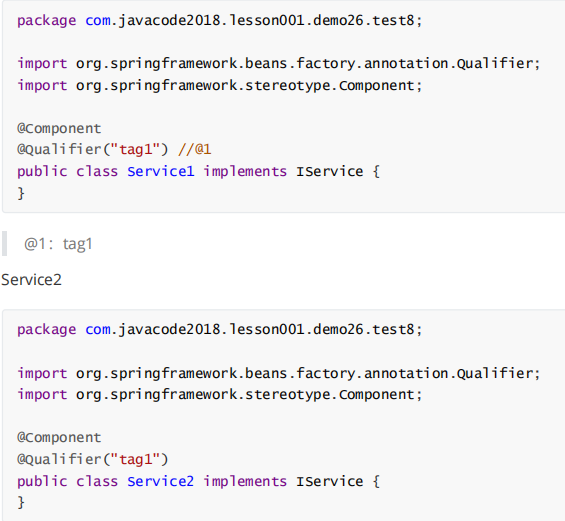Click the Qualifier import in second block
The width and height of the screenshot is (565, 521).
coord(279,373)
